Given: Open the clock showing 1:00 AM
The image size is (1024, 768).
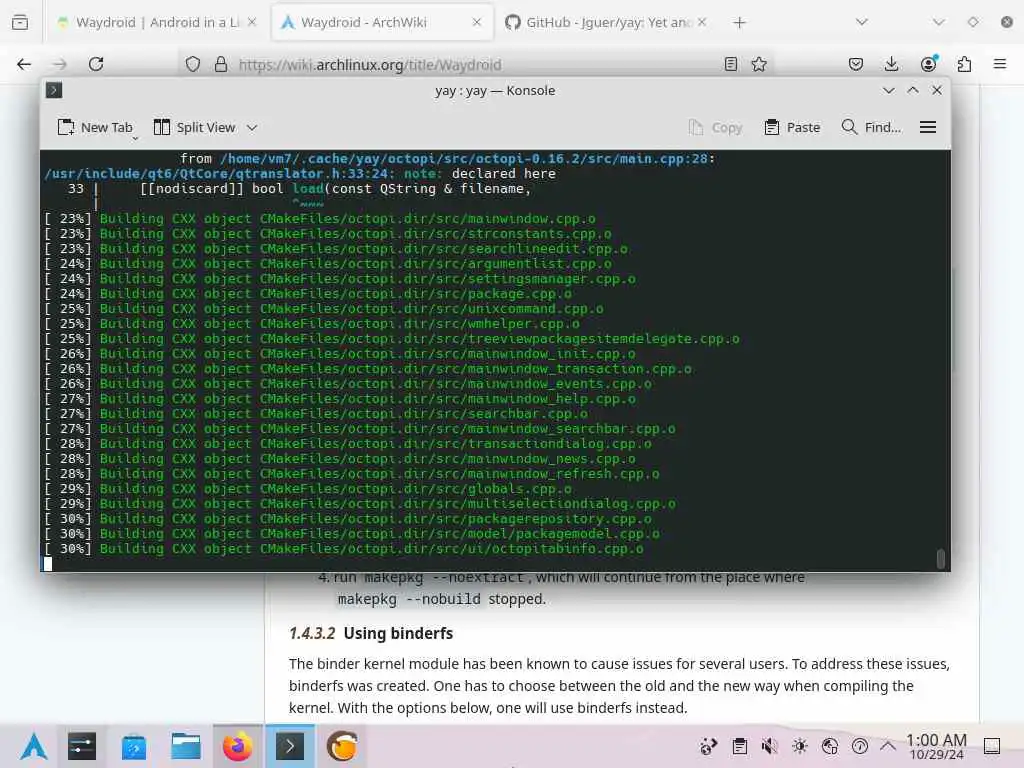Looking at the screenshot, I should pos(936,746).
